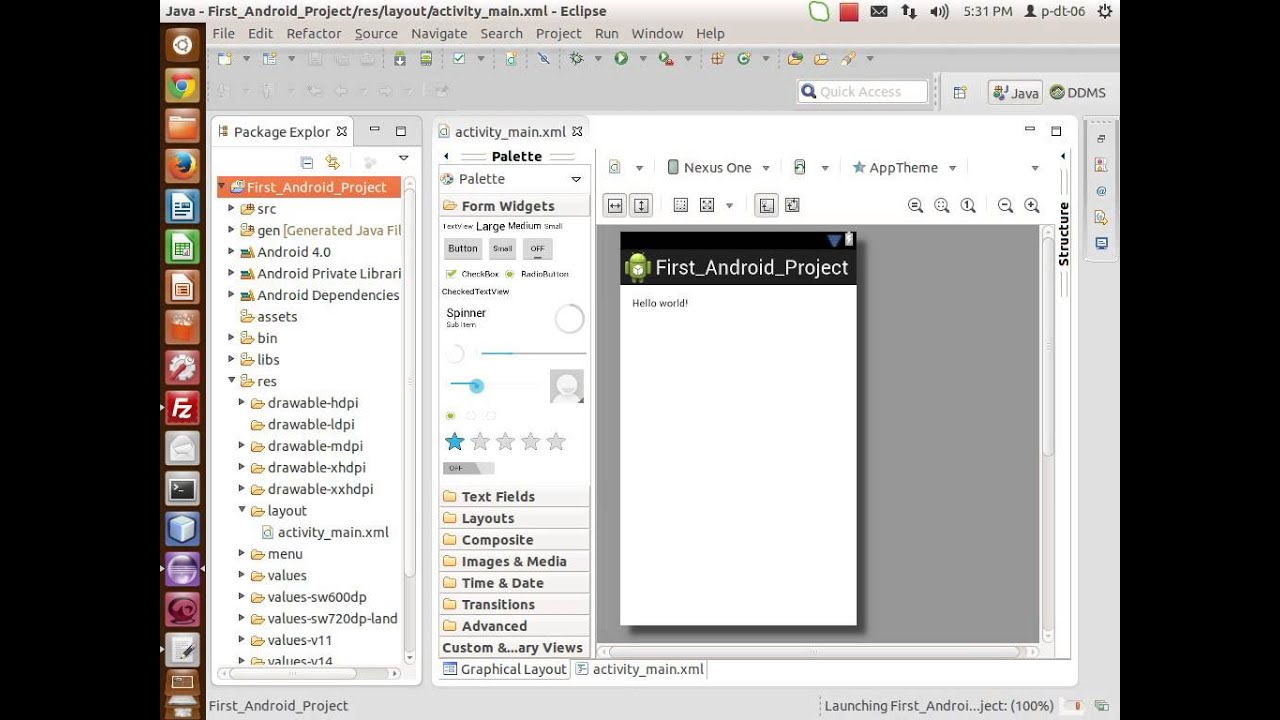Open Terminal from the launcher

tap(182, 489)
